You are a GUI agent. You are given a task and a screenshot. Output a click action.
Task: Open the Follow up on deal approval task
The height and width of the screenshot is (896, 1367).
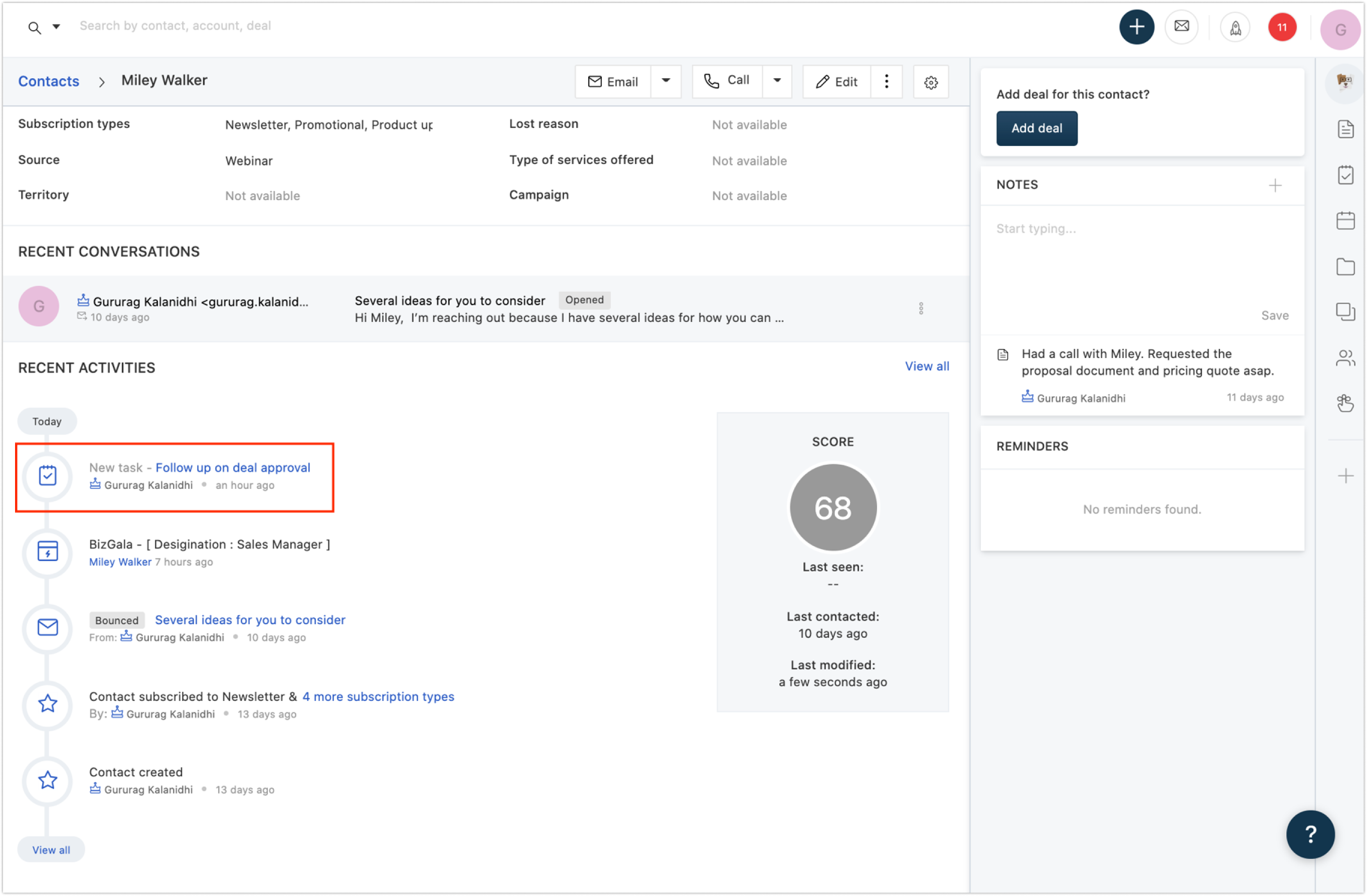(x=233, y=467)
